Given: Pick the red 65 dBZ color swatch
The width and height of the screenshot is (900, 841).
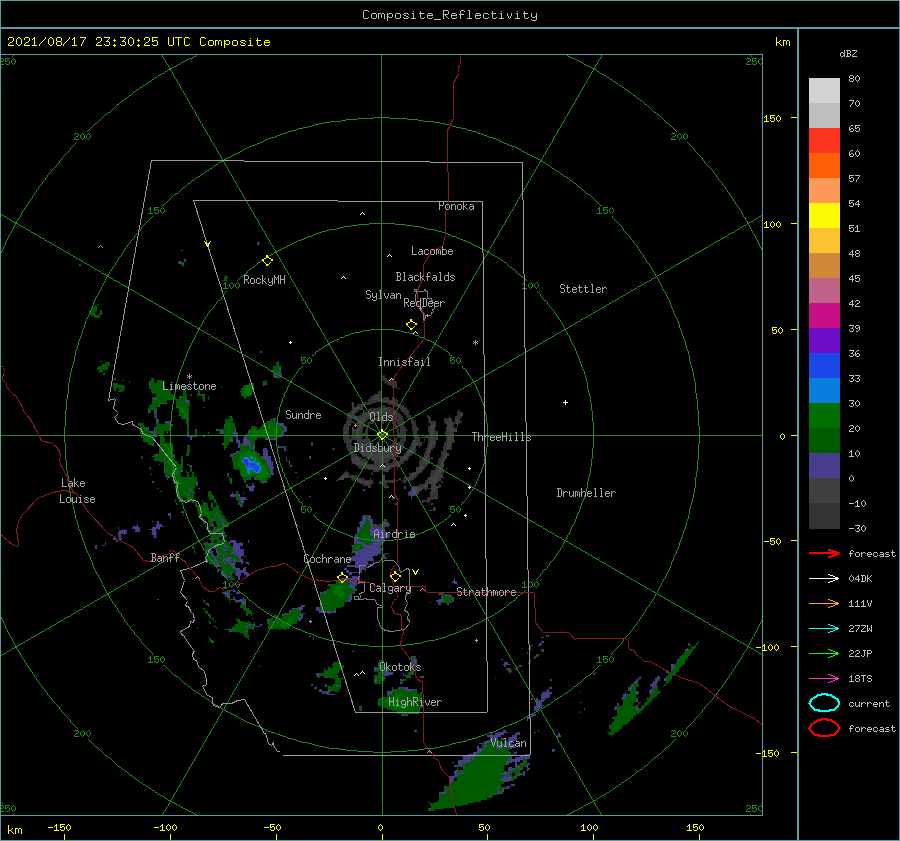Looking at the screenshot, I should pyautogui.click(x=824, y=141).
